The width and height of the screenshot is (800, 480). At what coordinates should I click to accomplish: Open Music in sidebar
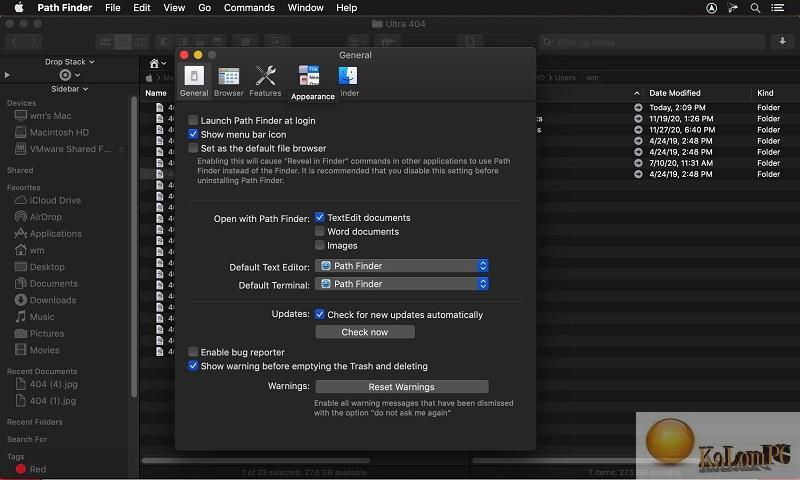point(35,317)
